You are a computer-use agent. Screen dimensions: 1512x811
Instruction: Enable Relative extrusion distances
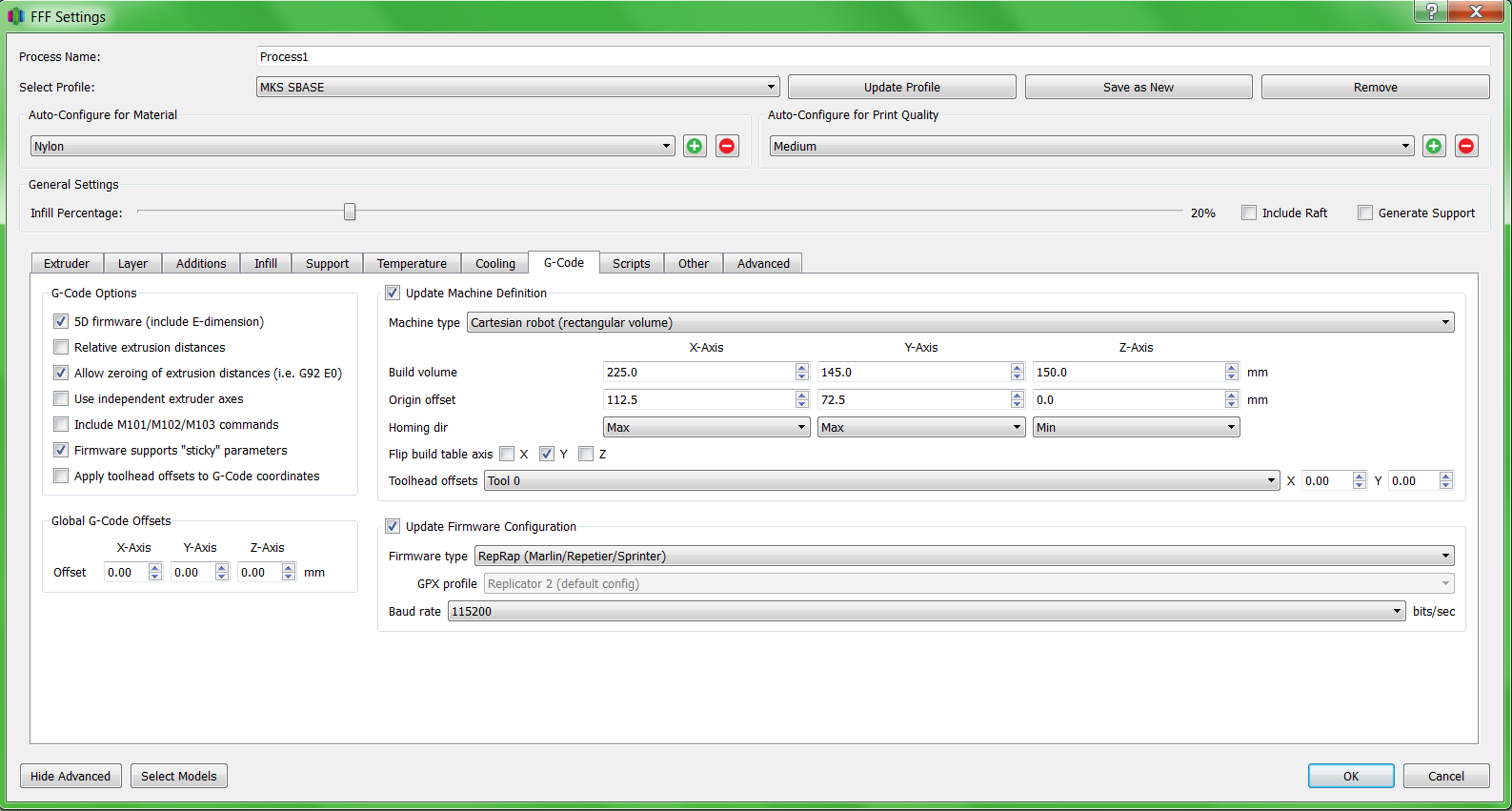point(61,347)
